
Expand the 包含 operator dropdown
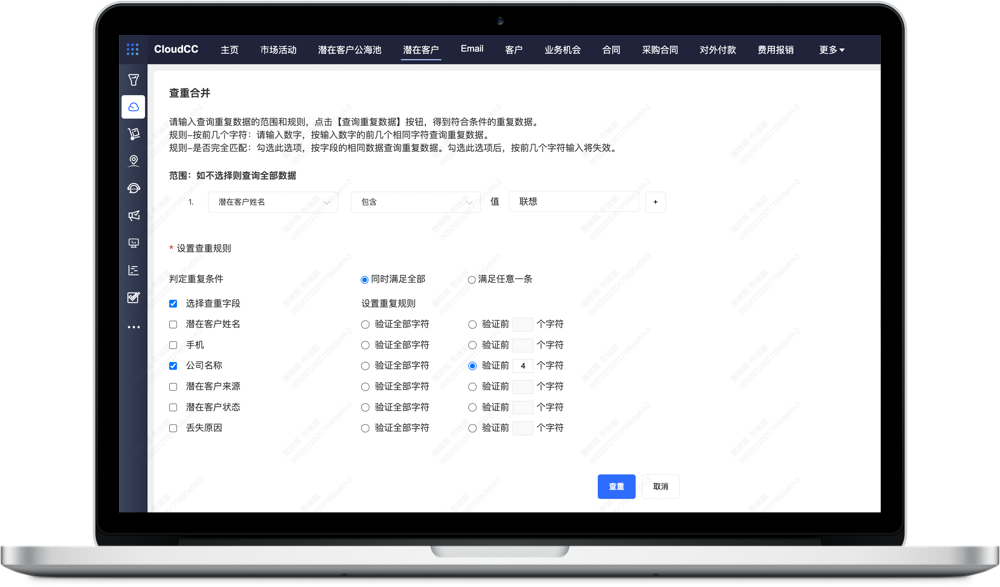416,202
